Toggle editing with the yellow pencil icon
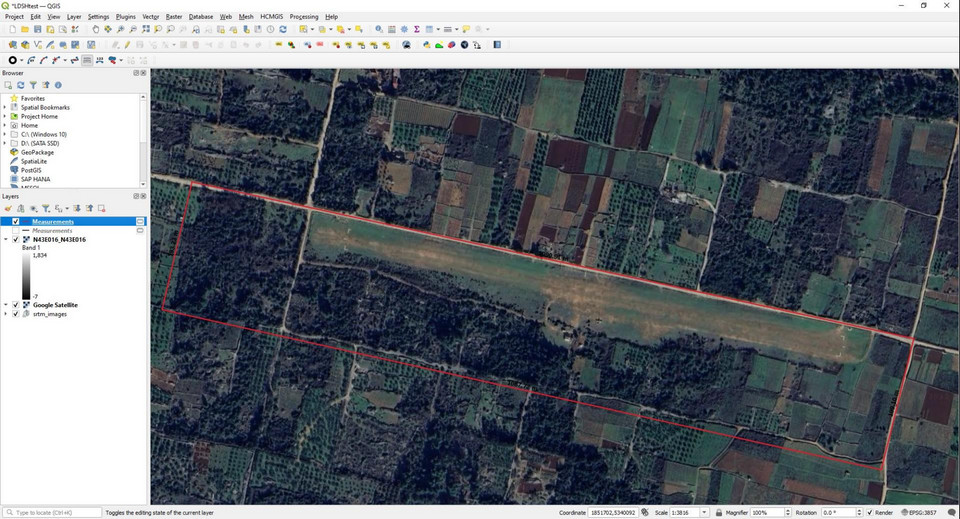Image resolution: width=960 pixels, height=519 pixels. coord(127,45)
